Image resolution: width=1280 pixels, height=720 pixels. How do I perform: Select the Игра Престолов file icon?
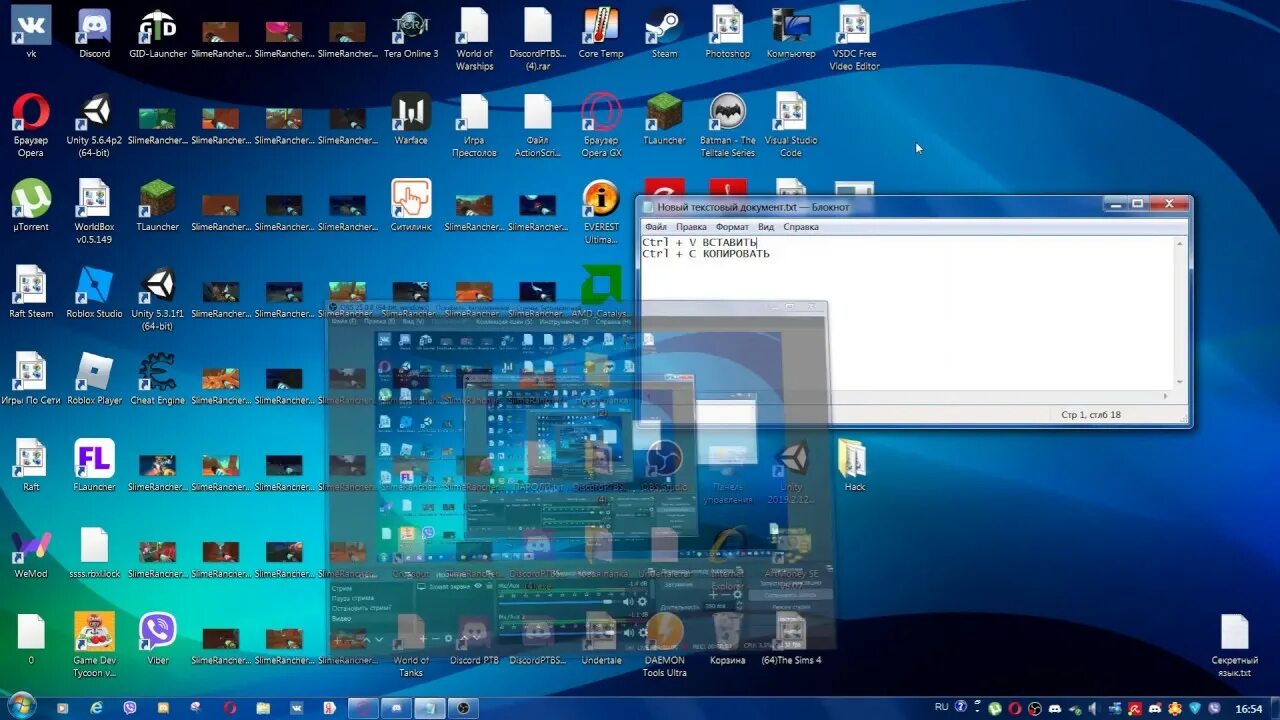[x=474, y=125]
